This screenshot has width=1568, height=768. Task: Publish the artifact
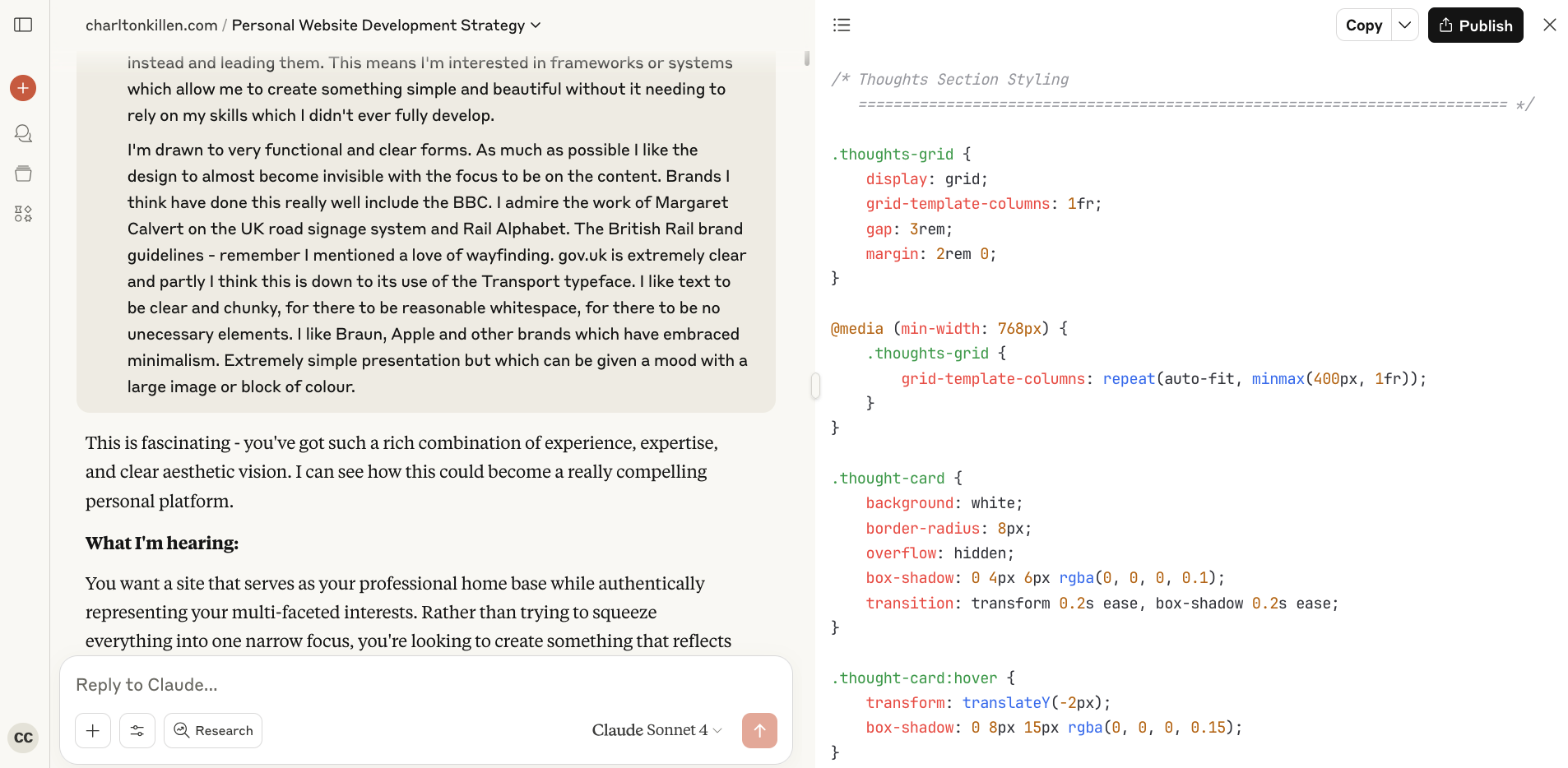point(1476,25)
